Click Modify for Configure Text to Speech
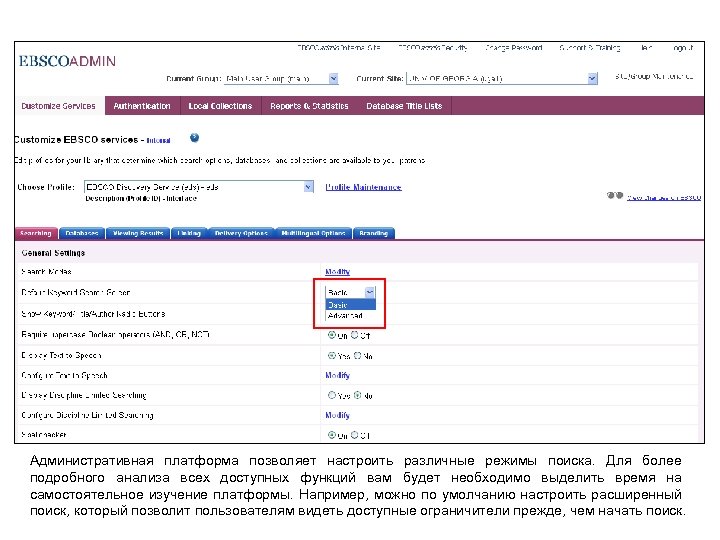 pyautogui.click(x=338, y=376)
